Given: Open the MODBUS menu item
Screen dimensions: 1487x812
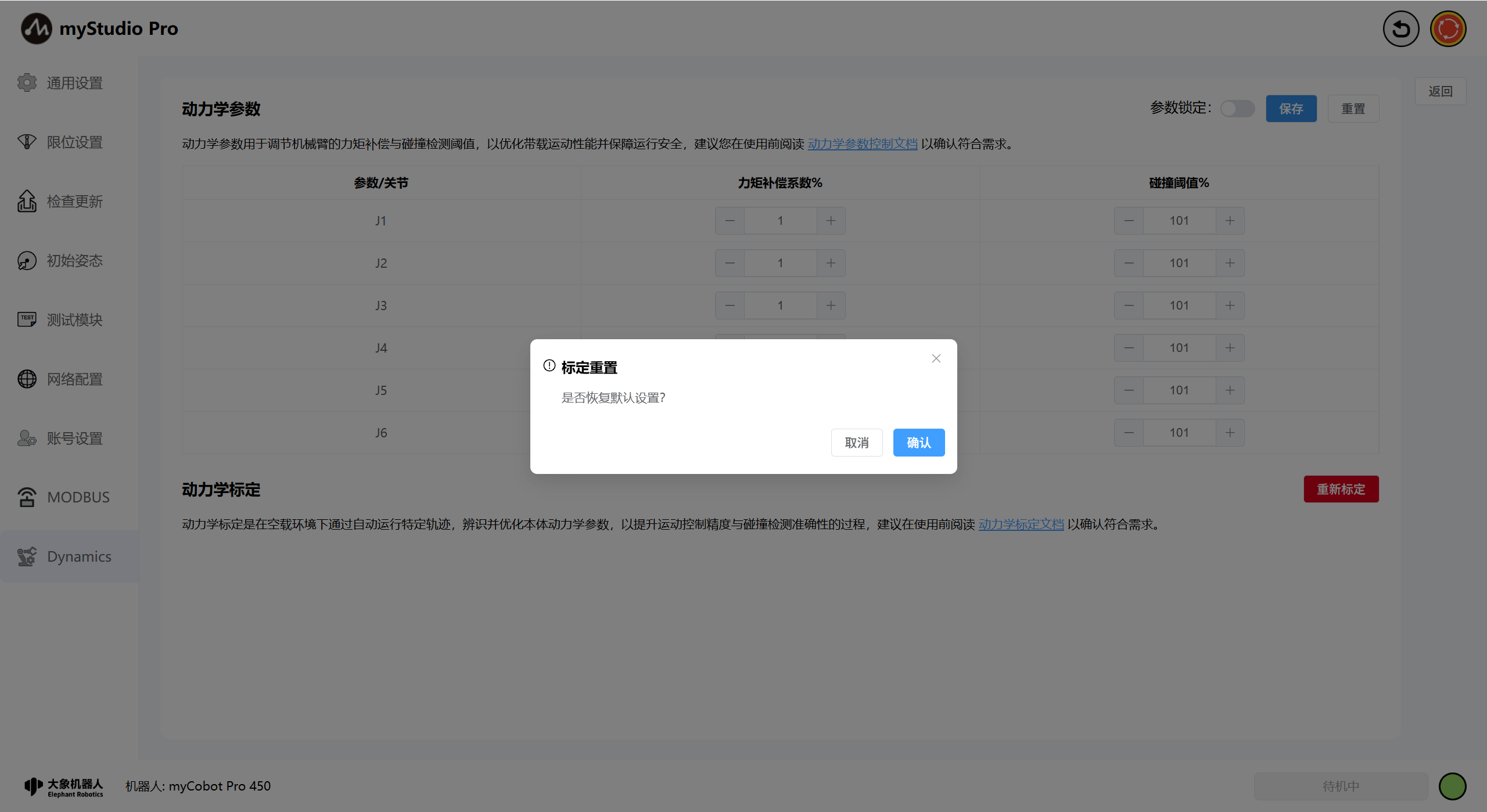Looking at the screenshot, I should pyautogui.click(x=78, y=497).
